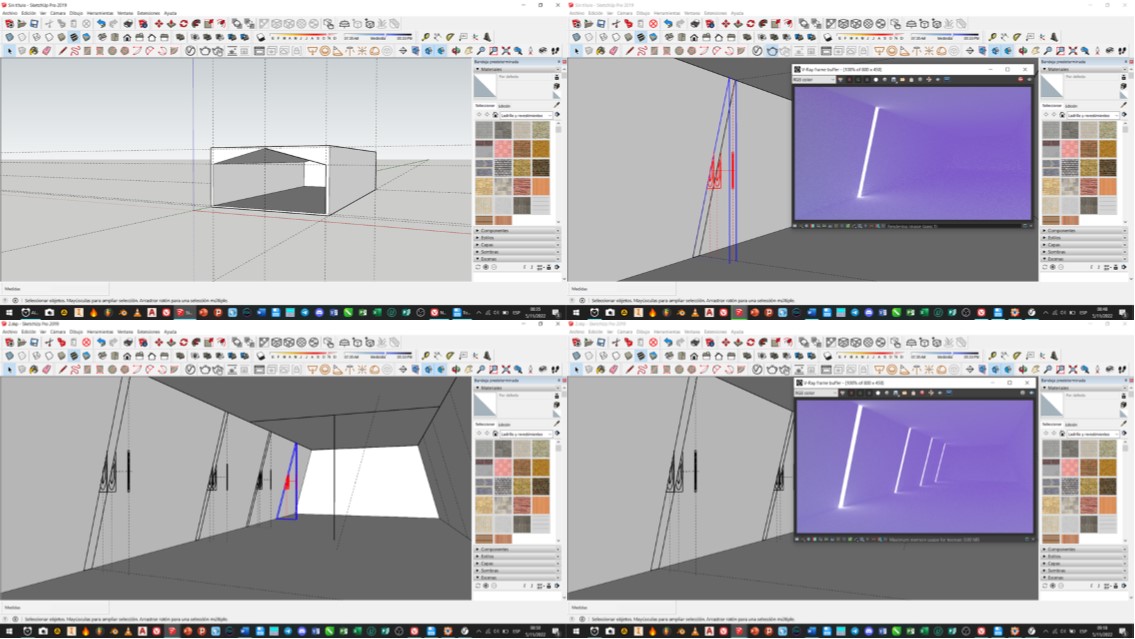This screenshot has height=639, width=1135.
Task: Click Windows Start button on lower-left taskbar
Action: point(9,632)
